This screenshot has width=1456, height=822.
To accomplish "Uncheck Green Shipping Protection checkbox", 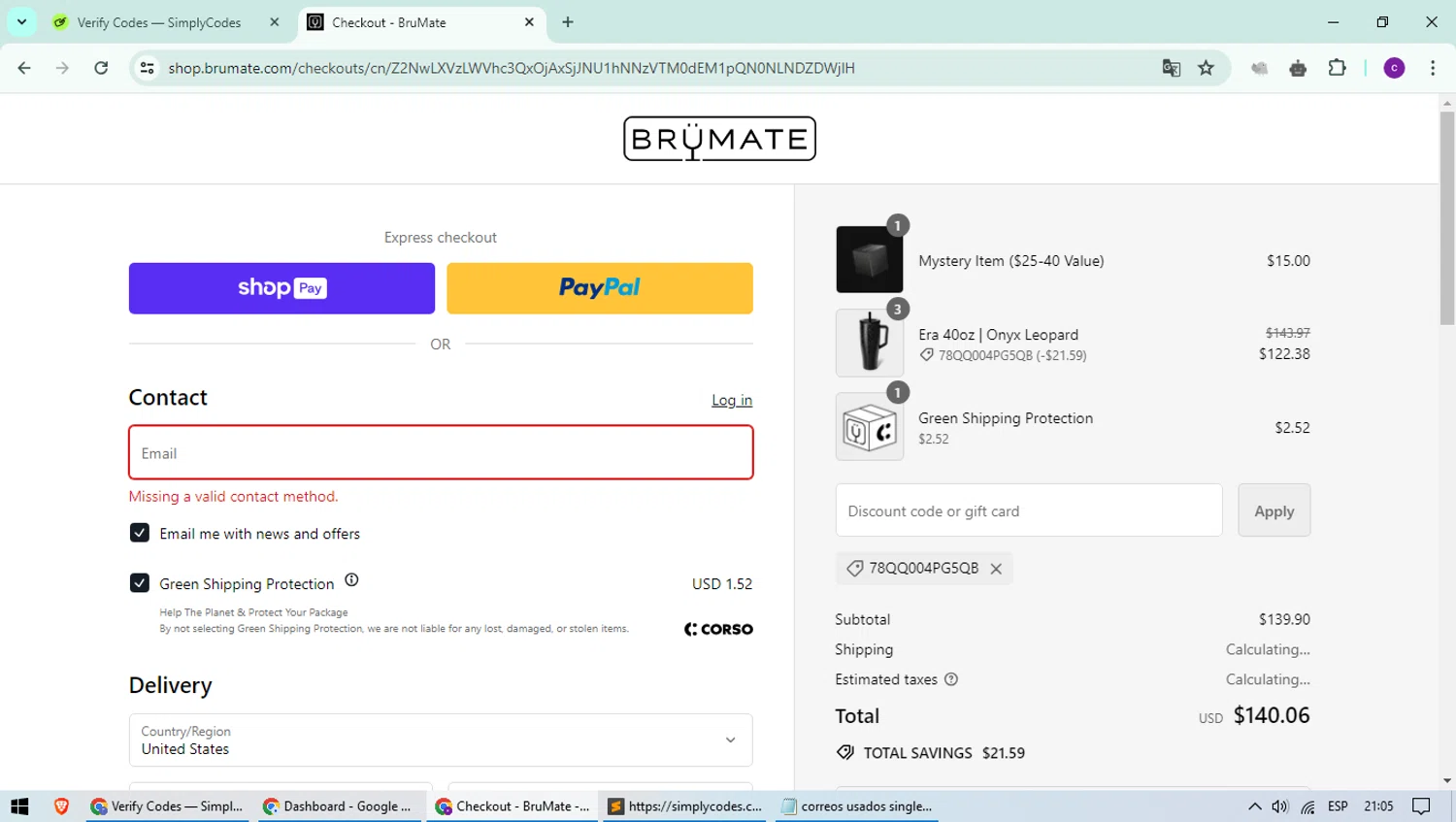I will coord(140,583).
